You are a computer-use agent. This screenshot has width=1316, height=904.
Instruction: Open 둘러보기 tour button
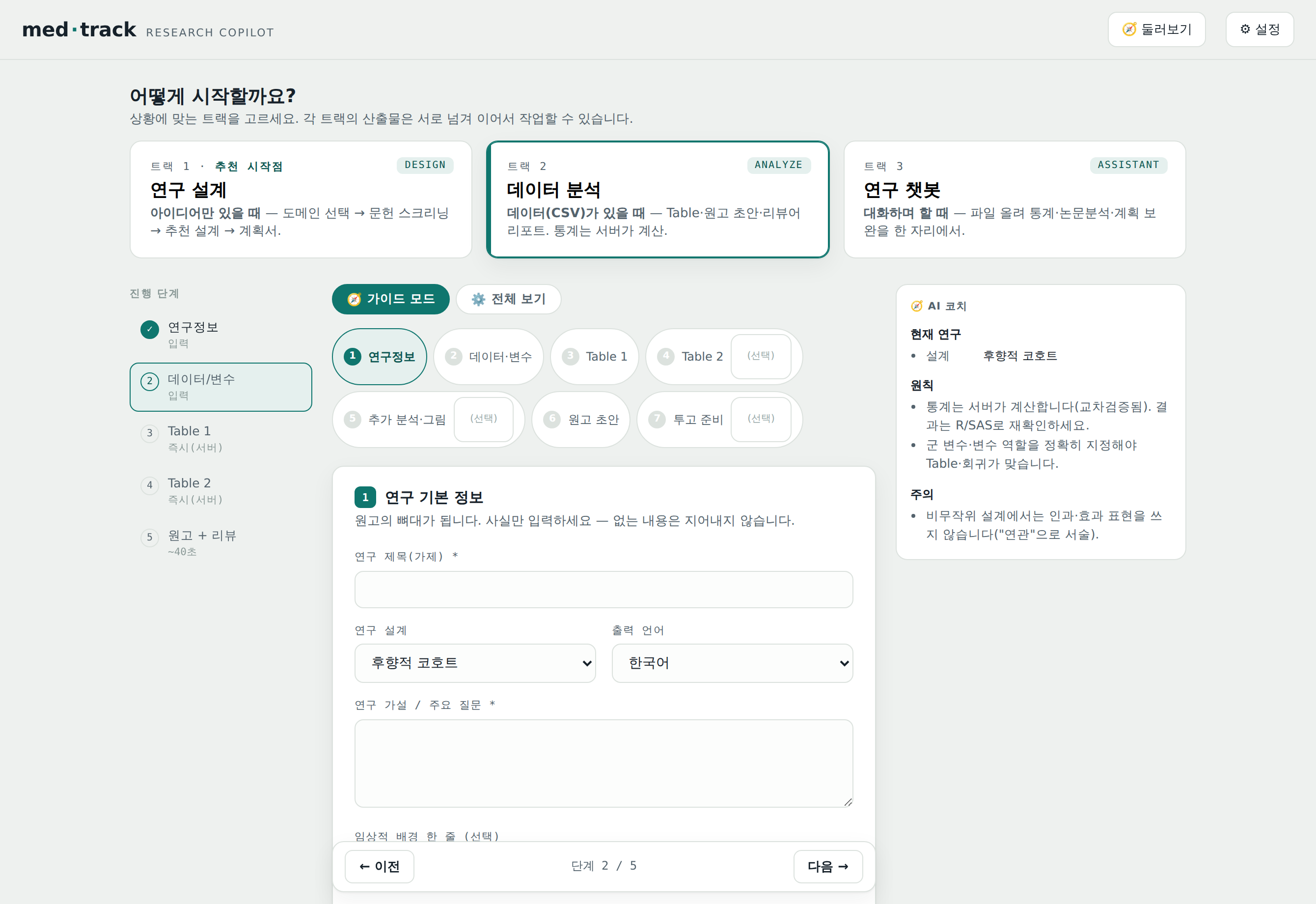click(1156, 29)
